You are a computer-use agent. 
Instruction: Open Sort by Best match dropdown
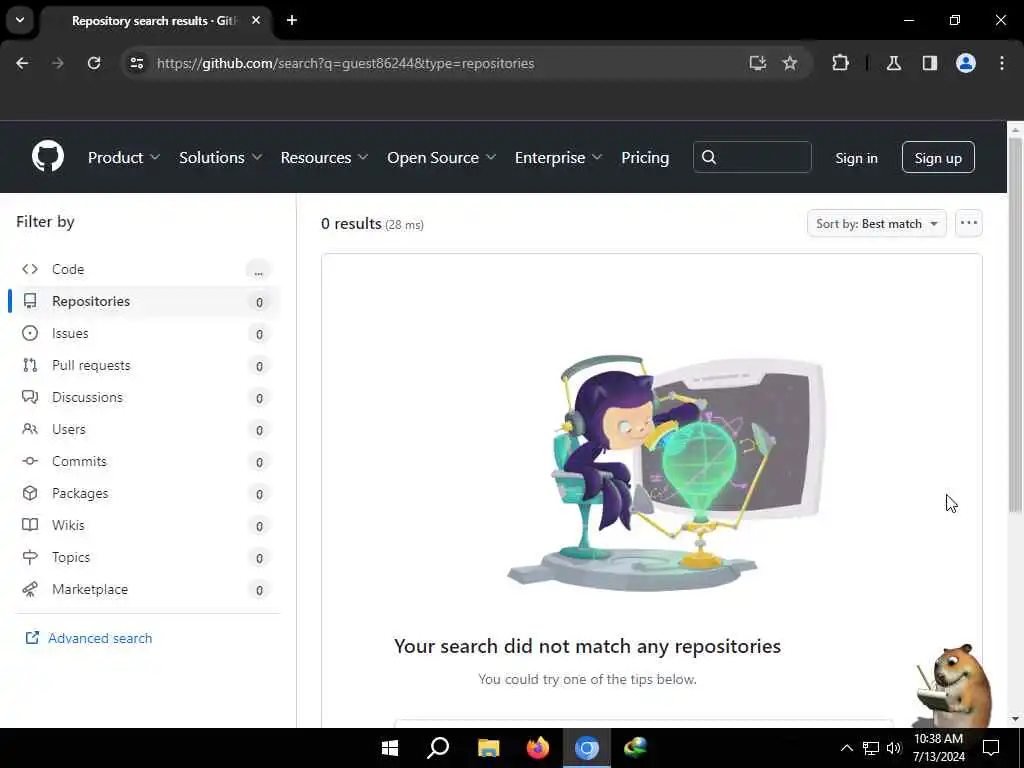[876, 224]
